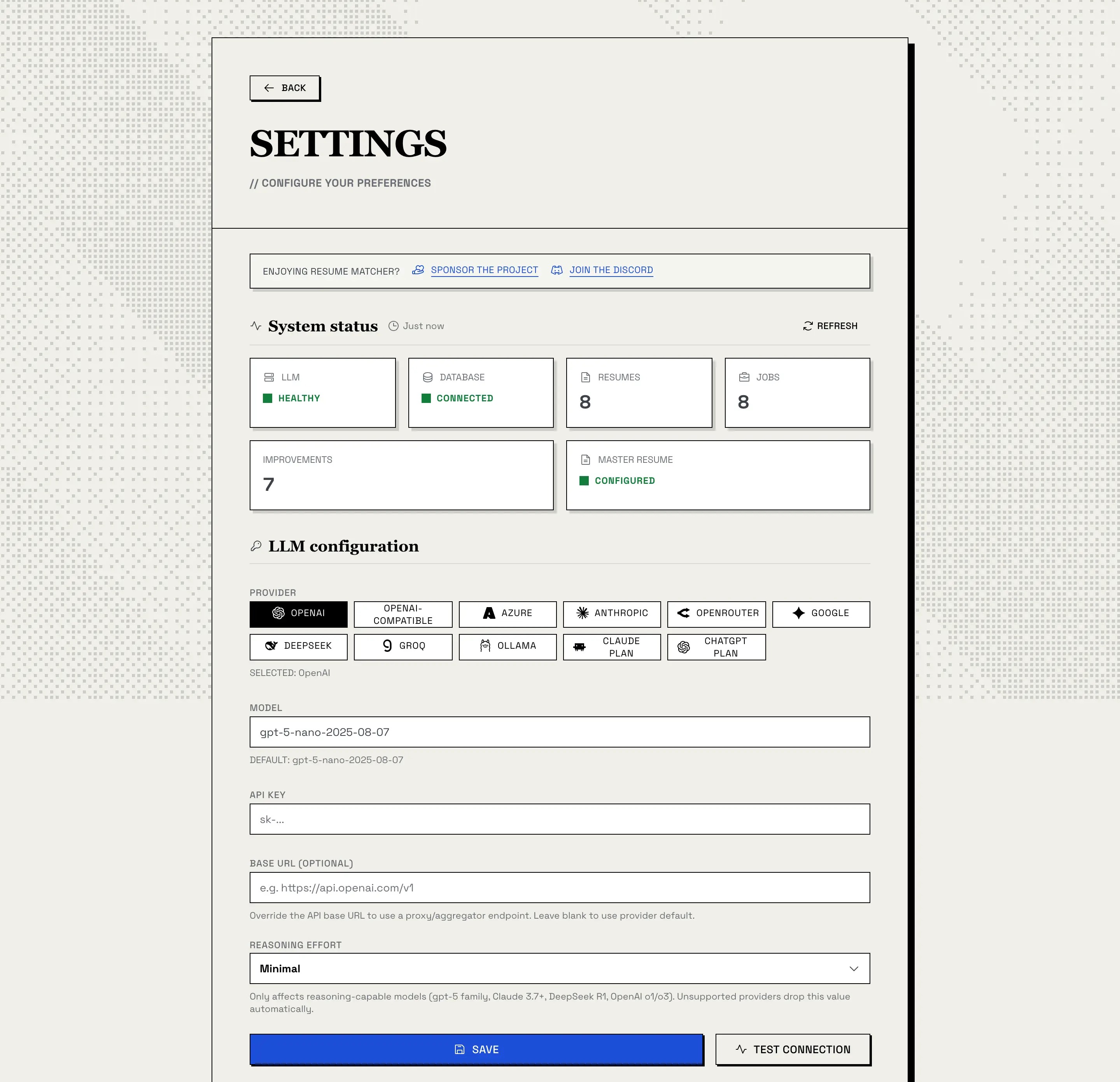Save the LLM configuration
The height and width of the screenshot is (1082, 1120).
(x=476, y=1049)
